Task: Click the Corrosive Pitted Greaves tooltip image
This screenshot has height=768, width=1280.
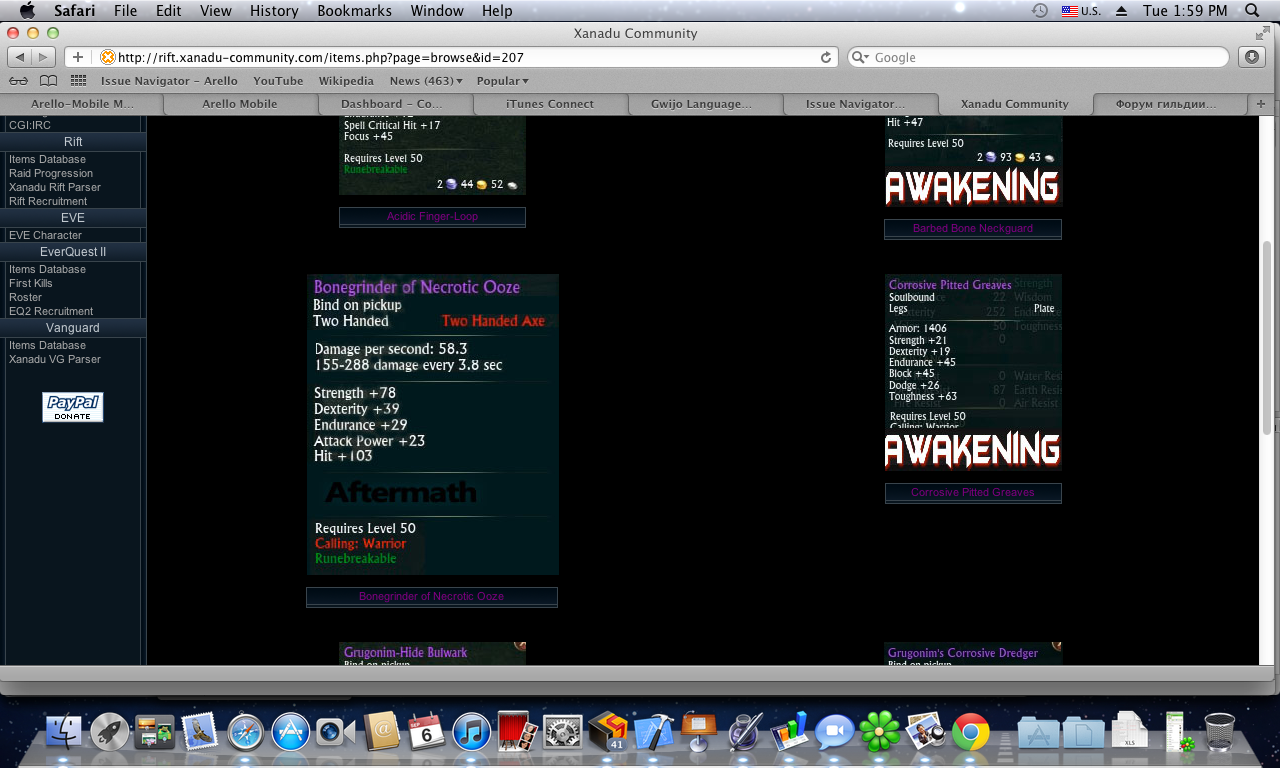Action: pos(973,372)
